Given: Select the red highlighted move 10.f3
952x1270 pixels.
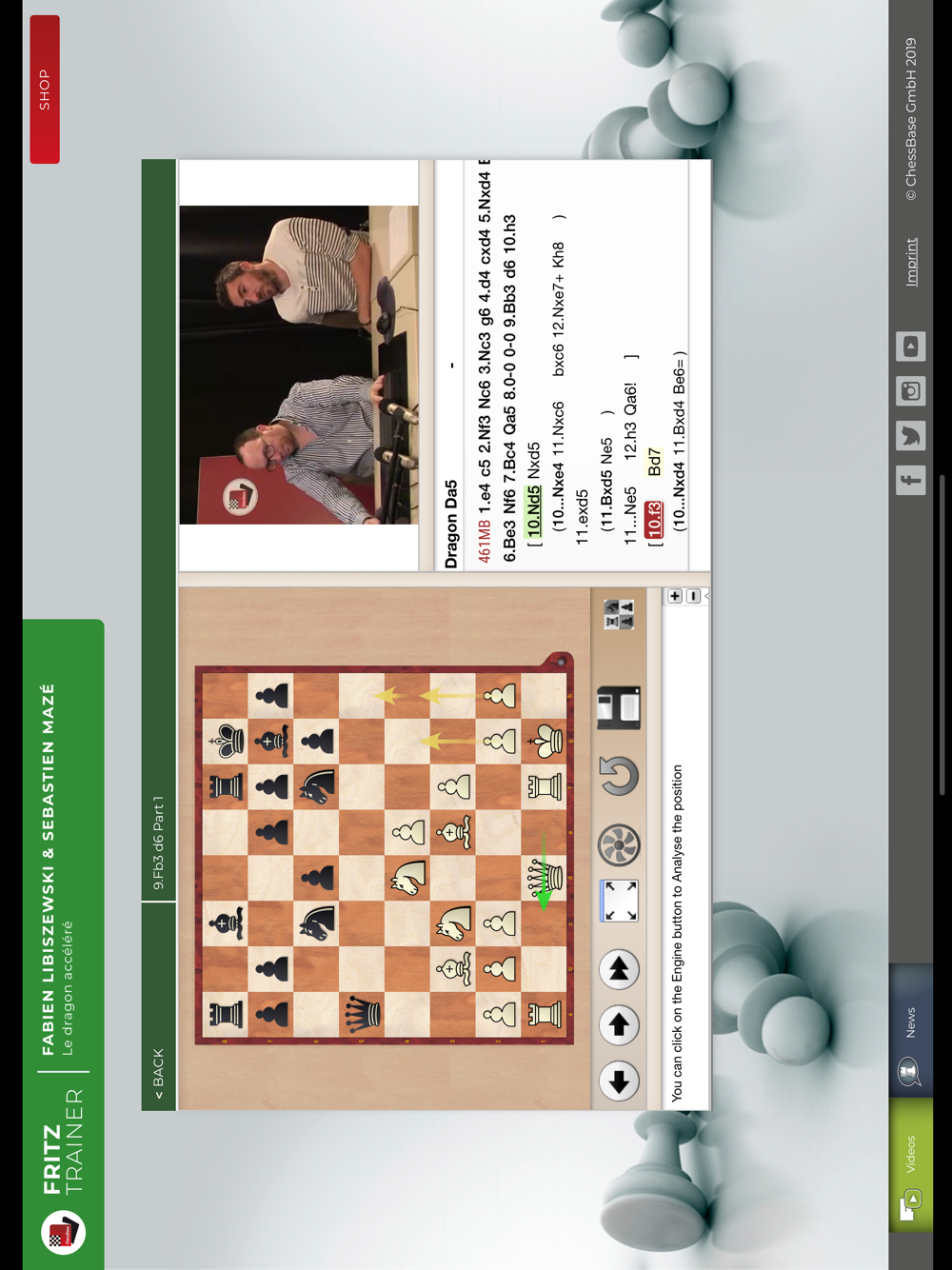Looking at the screenshot, I should tap(653, 520).
